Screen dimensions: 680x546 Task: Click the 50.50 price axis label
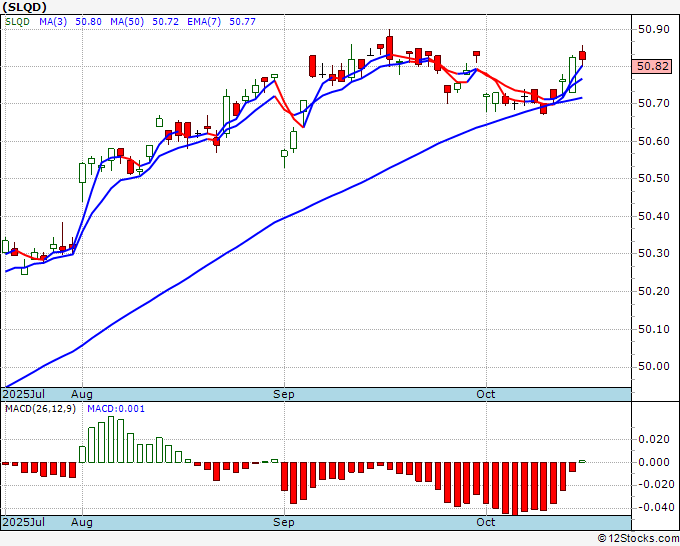click(x=654, y=178)
